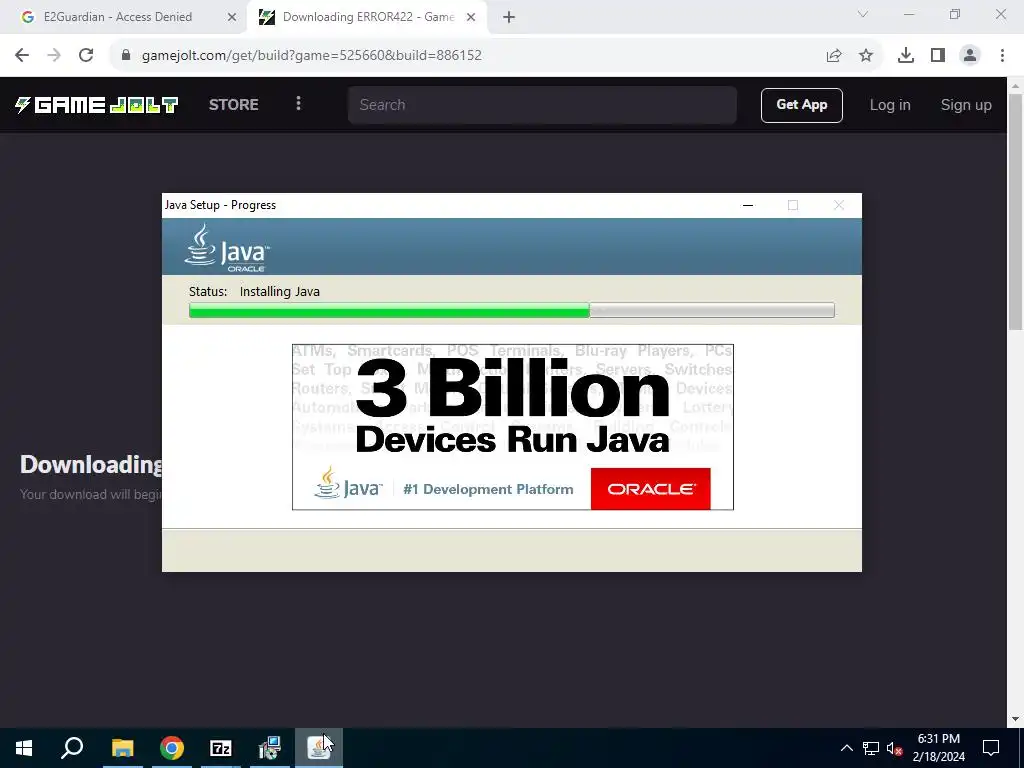Screen dimensions: 1024x768
Task: Click the Java installer progress bar
Action: coord(511,310)
